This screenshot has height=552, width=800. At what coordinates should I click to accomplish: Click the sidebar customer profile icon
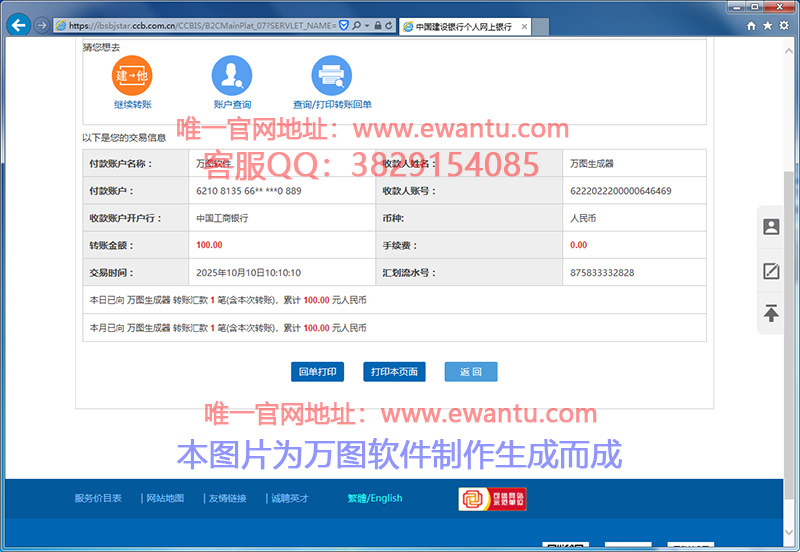(771, 227)
